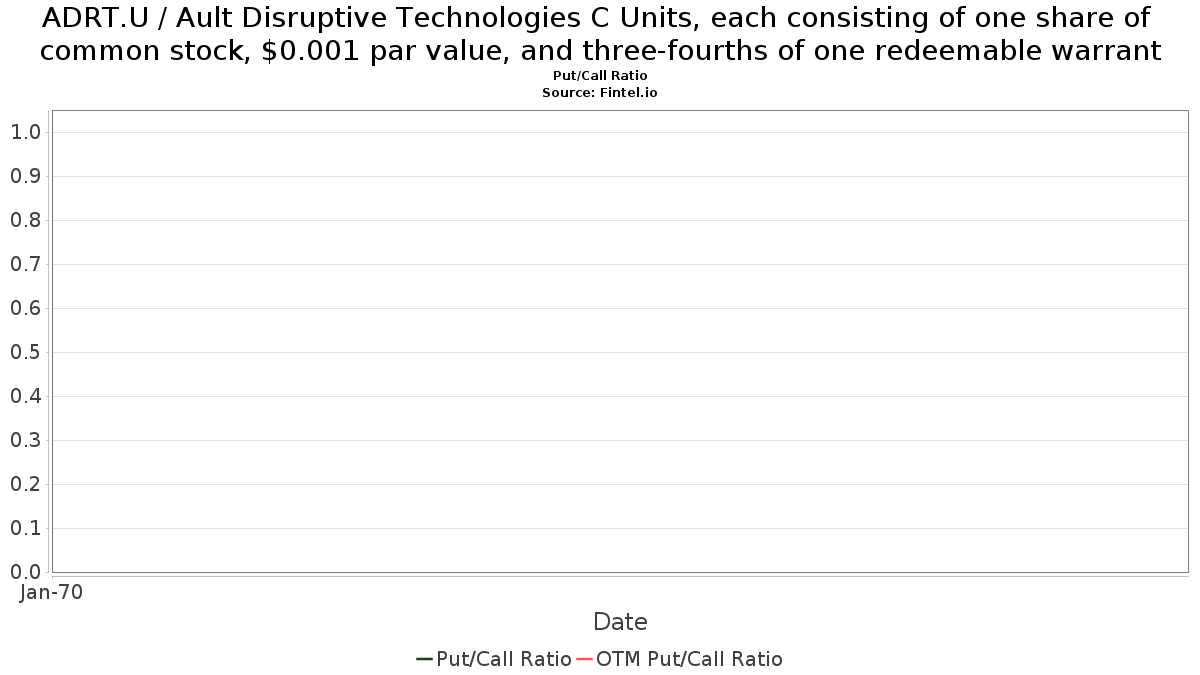Click the 0.5 y-axis tick label
The height and width of the screenshot is (675, 1200).
coord(25,352)
